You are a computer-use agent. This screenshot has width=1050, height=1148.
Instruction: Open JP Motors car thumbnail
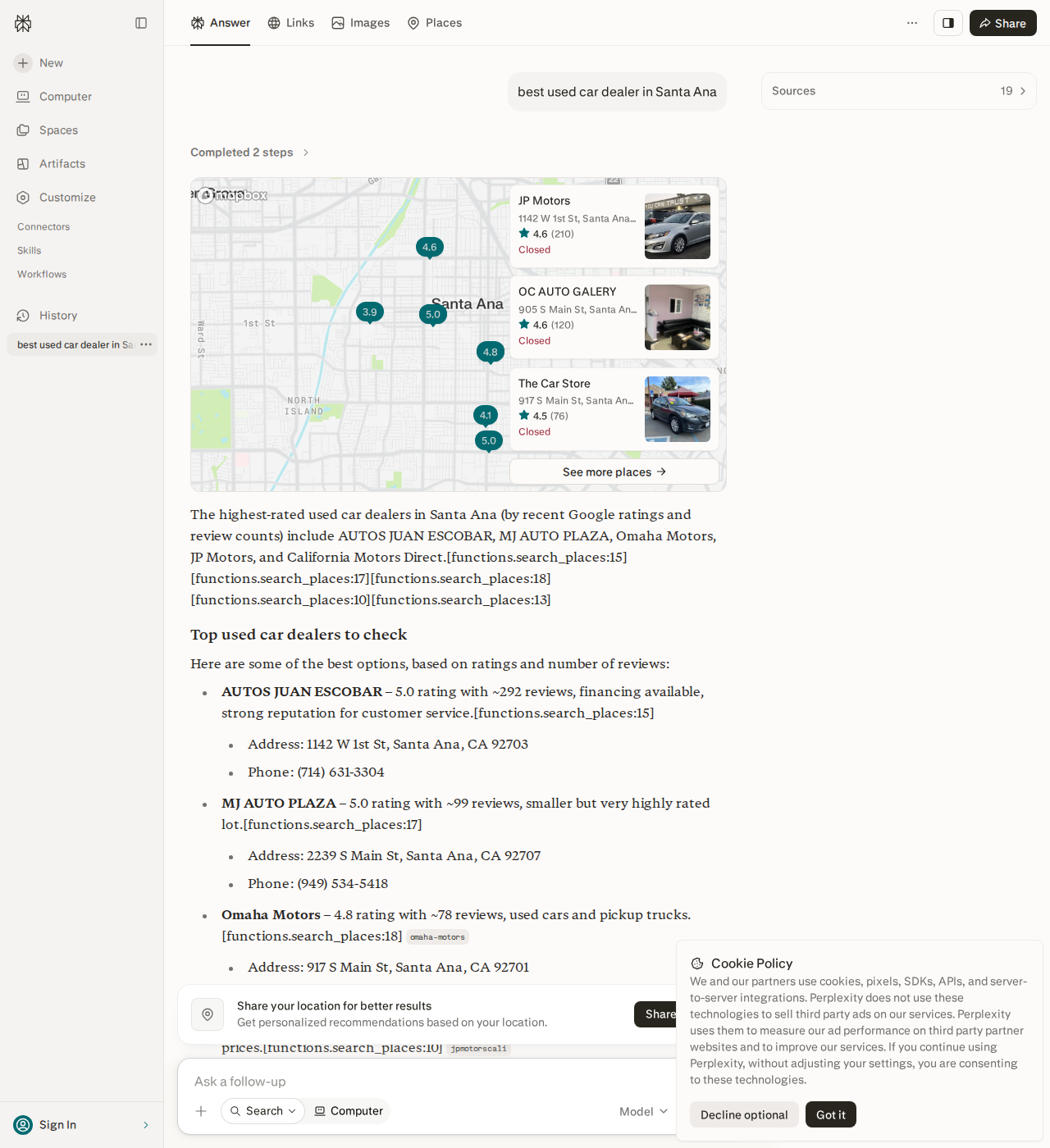coord(678,226)
